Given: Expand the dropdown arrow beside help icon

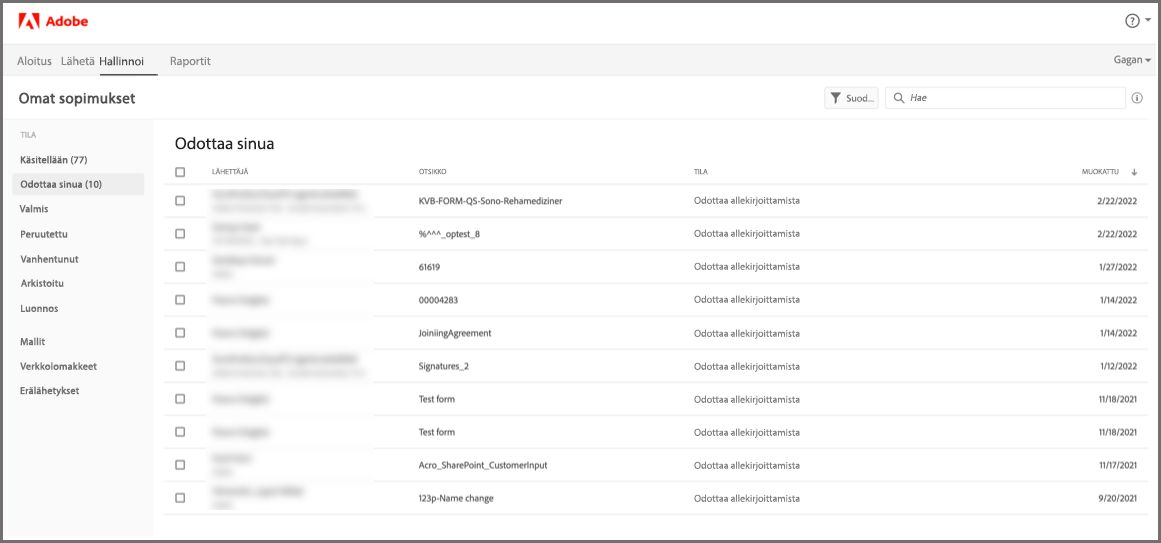Looking at the screenshot, I should click(1148, 21).
